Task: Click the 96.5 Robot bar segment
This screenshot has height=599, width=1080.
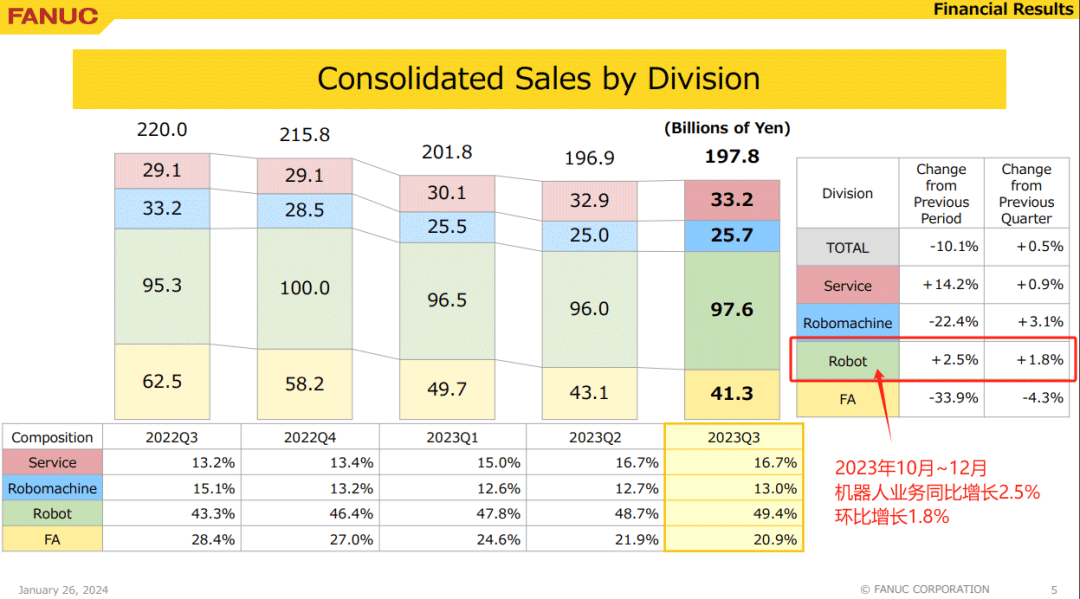Action: click(x=447, y=301)
